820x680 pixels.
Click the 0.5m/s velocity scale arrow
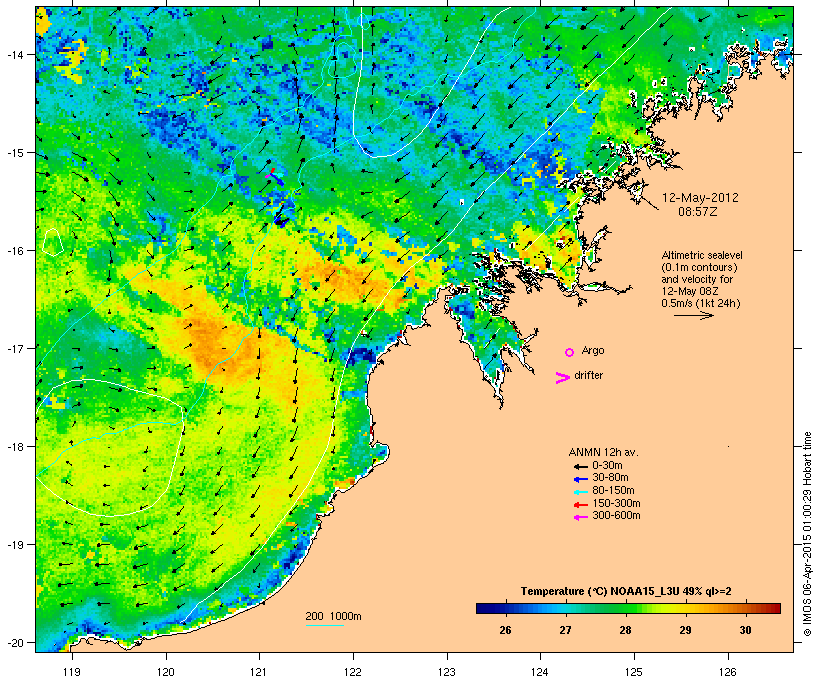click(x=693, y=315)
